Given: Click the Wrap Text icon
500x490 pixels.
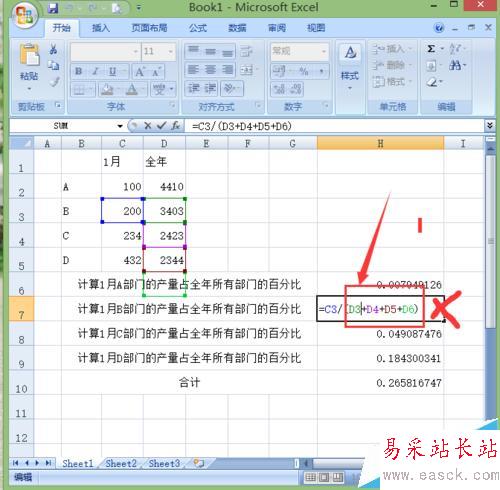Looking at the screenshot, I should coord(246,51).
